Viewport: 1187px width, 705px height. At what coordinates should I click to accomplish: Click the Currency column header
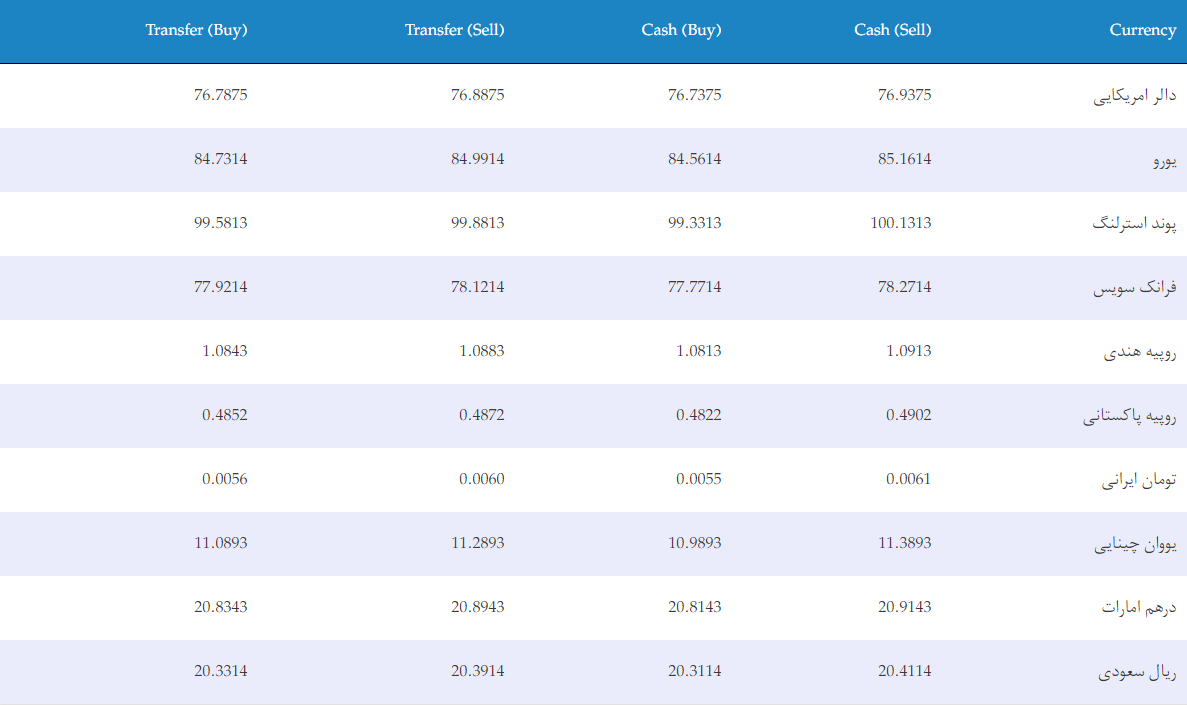[1142, 30]
